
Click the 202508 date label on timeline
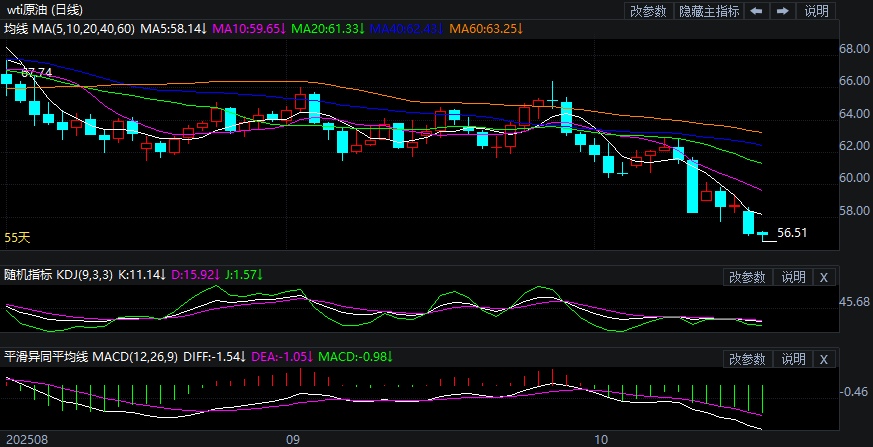pos(26,439)
